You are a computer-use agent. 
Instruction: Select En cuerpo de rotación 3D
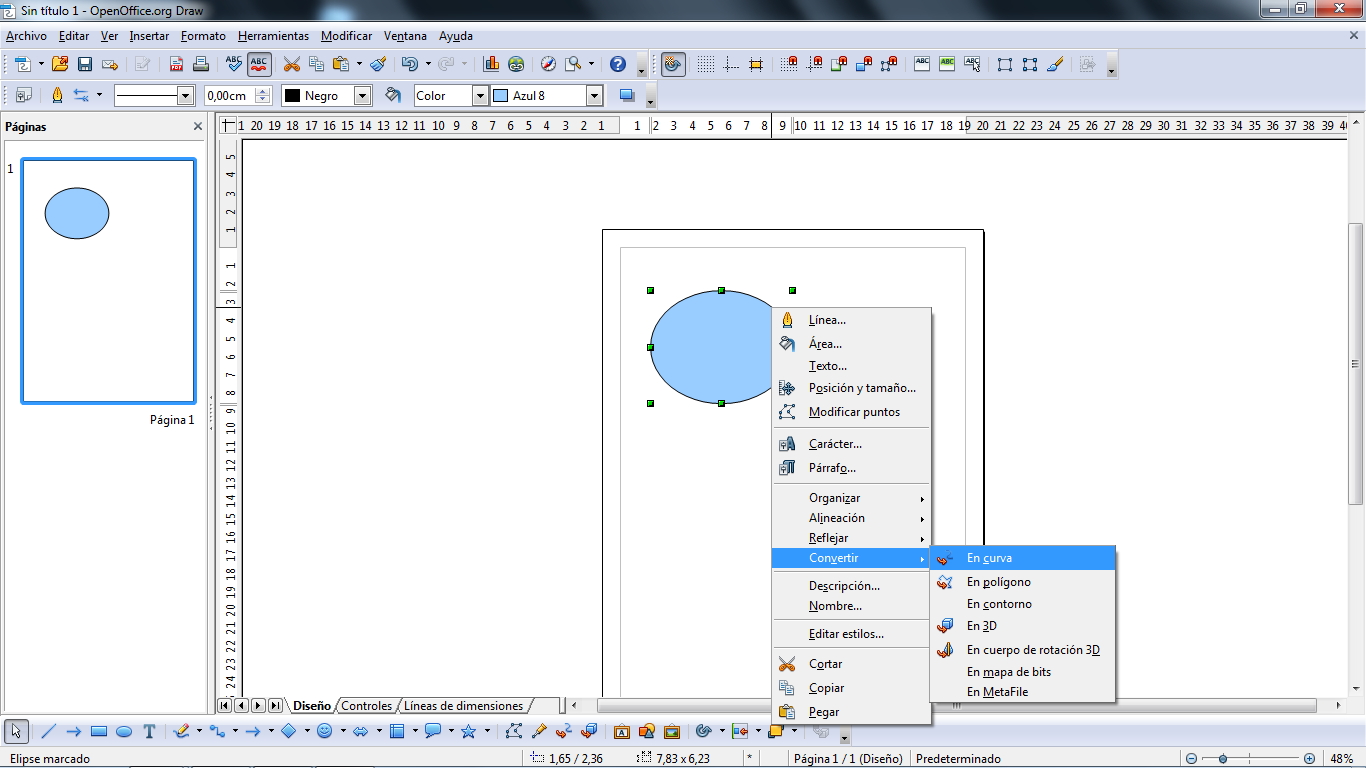[x=1022, y=650]
